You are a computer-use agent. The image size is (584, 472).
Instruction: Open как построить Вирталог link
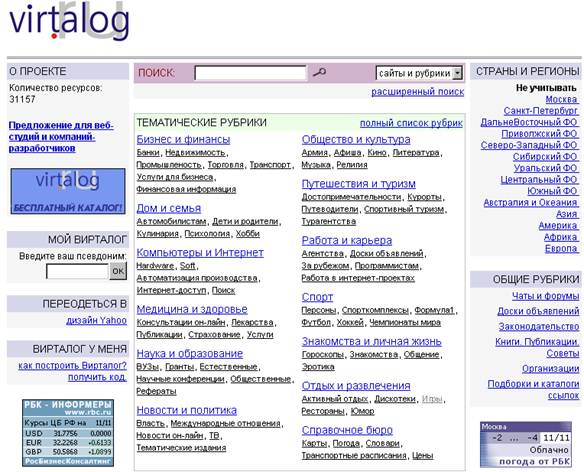(x=72, y=365)
